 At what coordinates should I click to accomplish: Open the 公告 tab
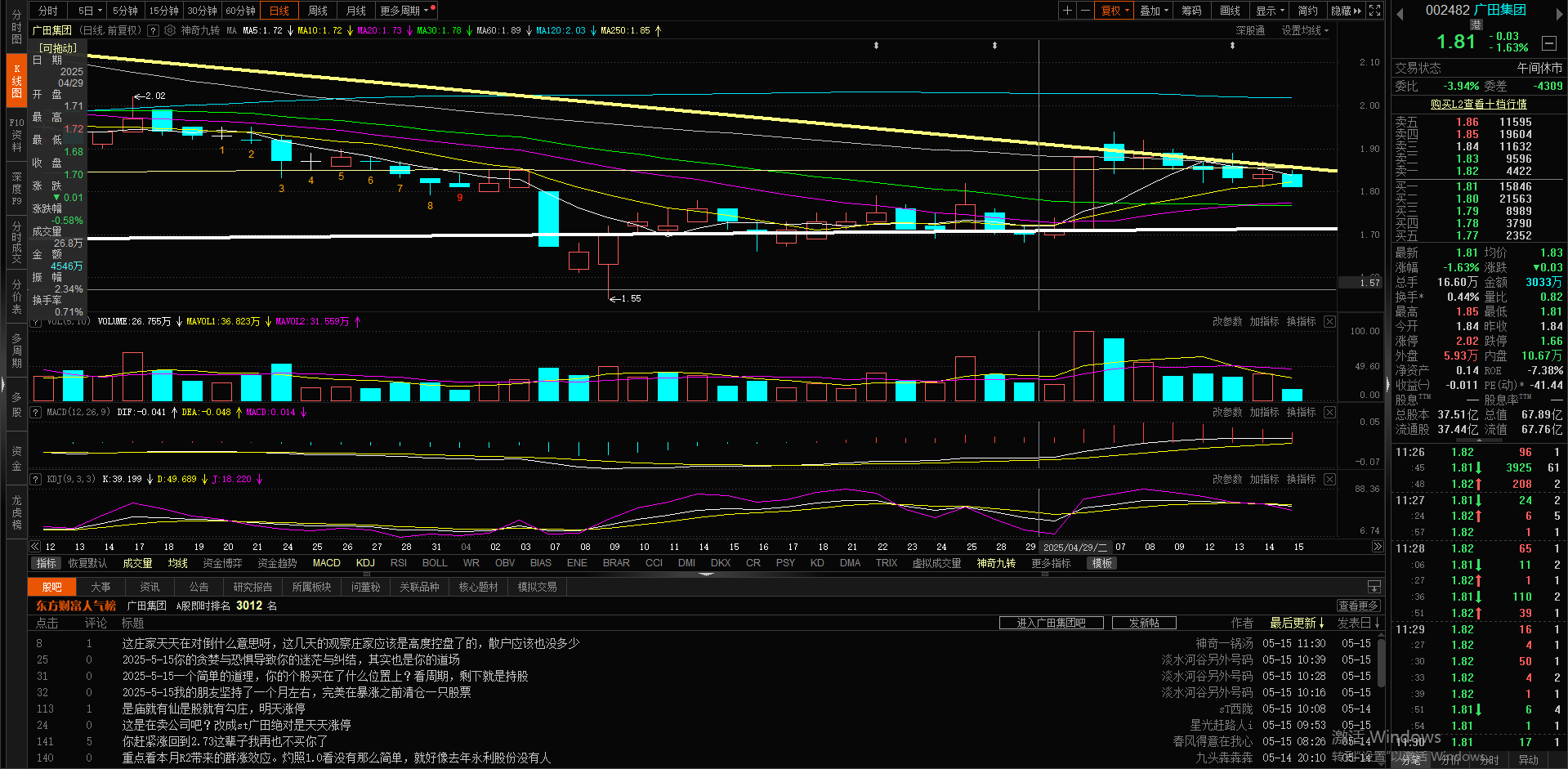point(199,588)
